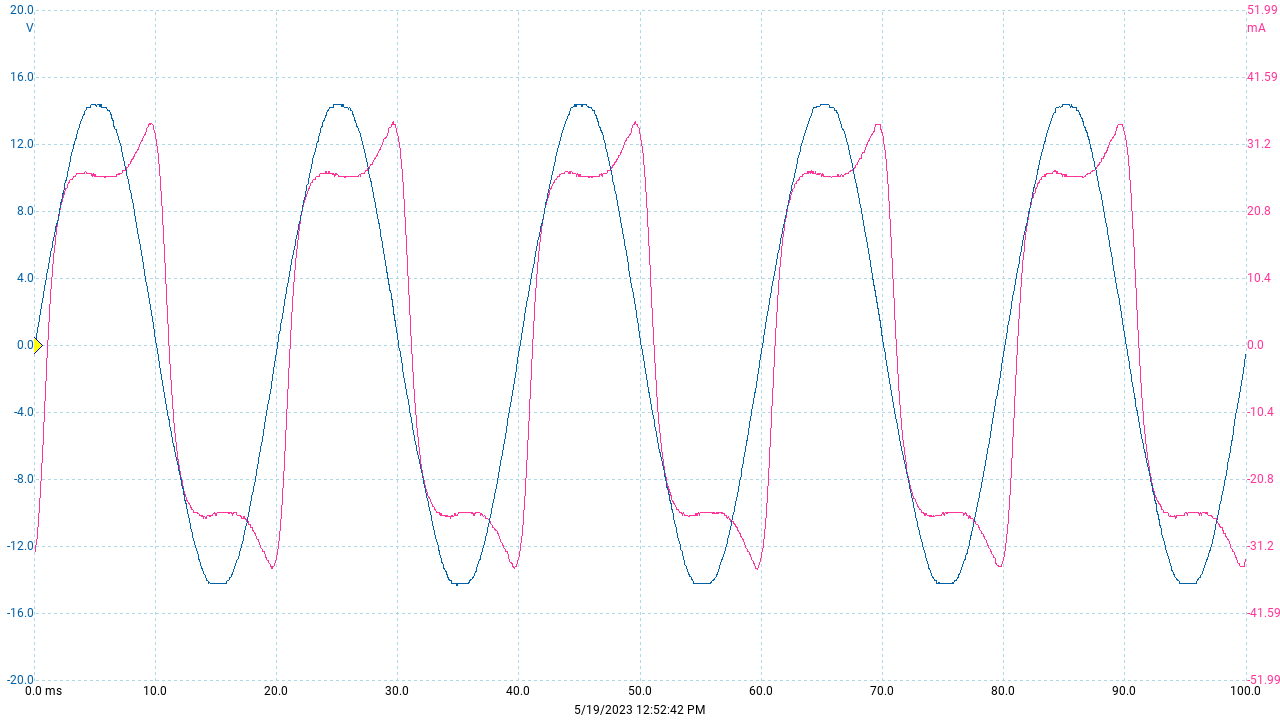
Task: Click the 8.0 voltage axis label
Action: [x=25, y=211]
